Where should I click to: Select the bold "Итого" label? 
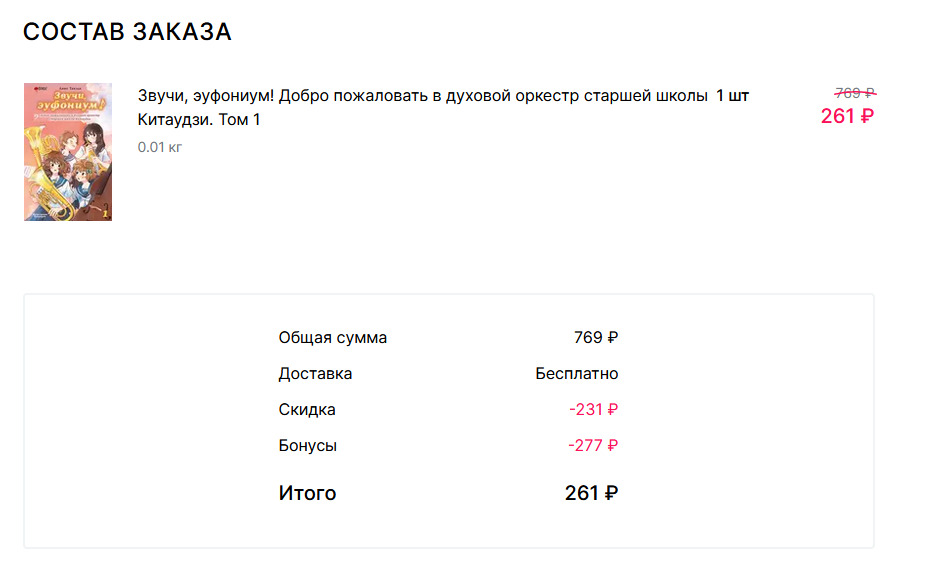[307, 493]
